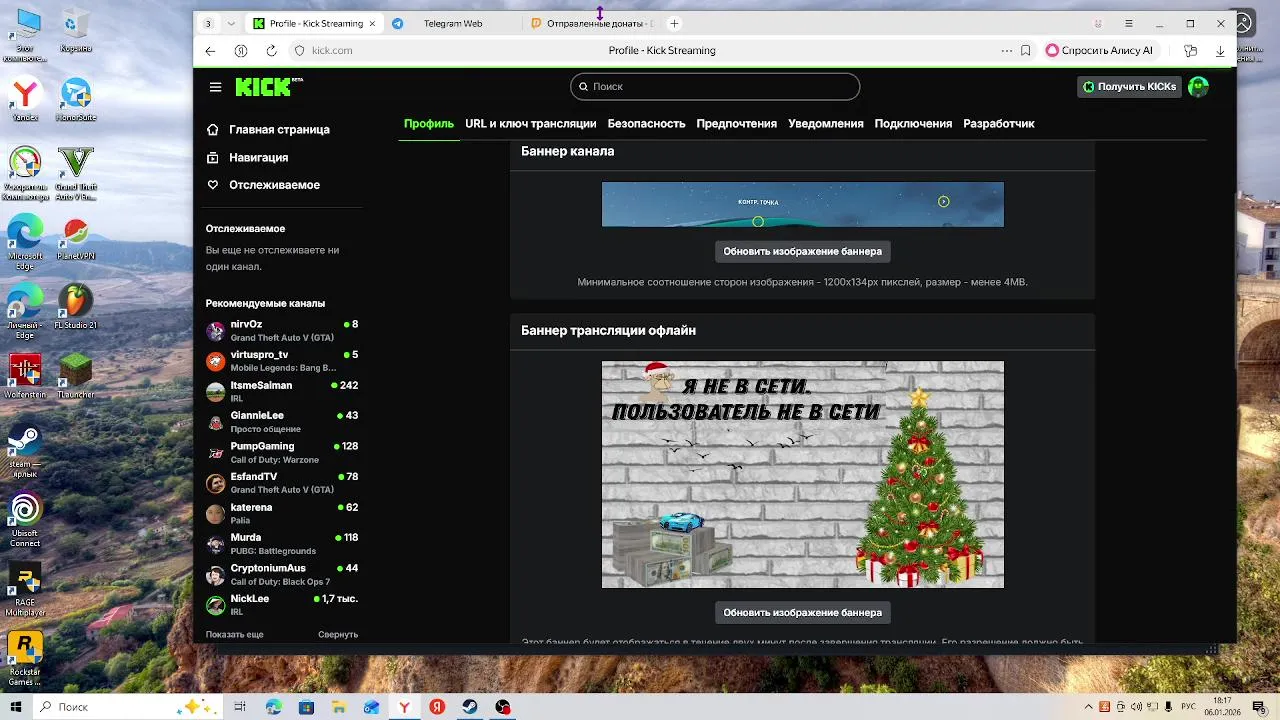Screen dimensions: 1280x720
Task: Switch to the Отправленные донаты tab
Action: point(590,23)
